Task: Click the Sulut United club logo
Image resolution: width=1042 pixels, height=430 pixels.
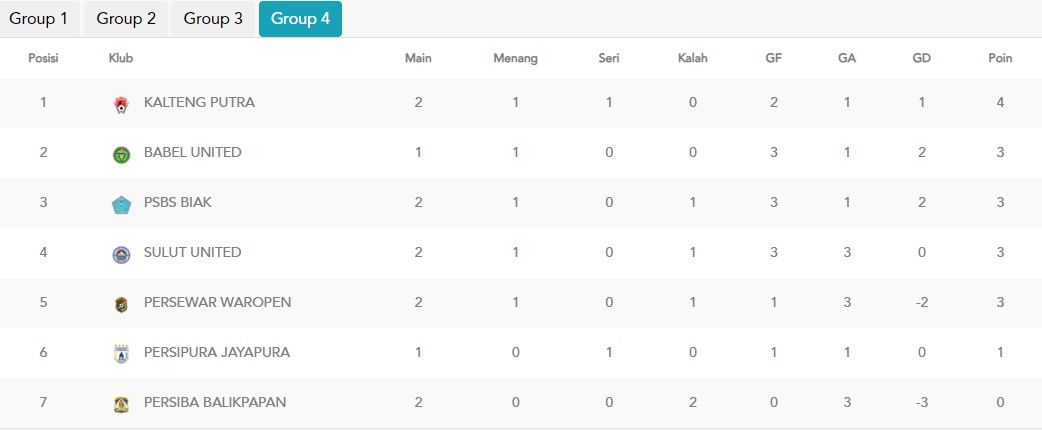Action: (x=121, y=255)
